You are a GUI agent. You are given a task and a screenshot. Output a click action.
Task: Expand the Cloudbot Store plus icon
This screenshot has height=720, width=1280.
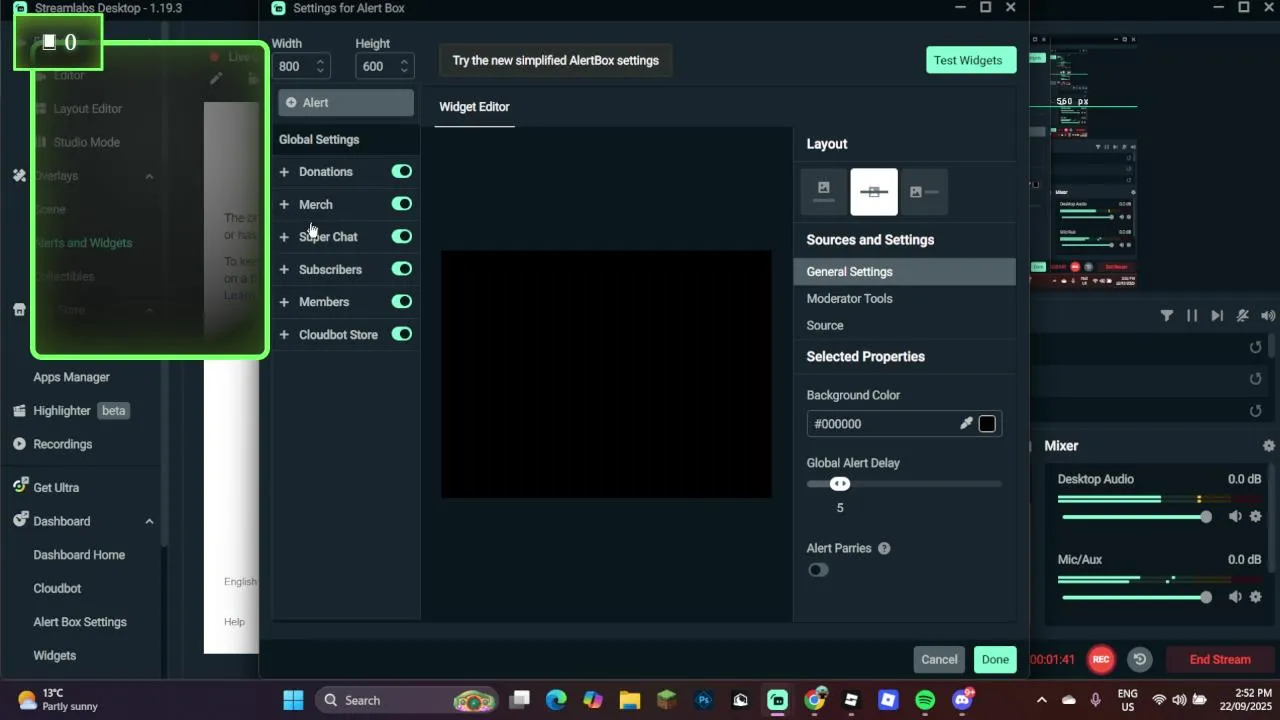pyautogui.click(x=284, y=335)
